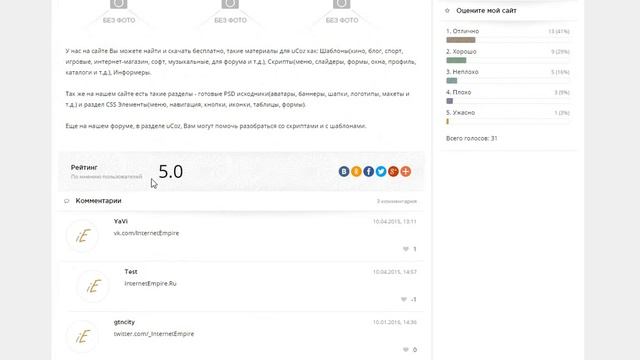The width and height of the screenshot is (640, 360).
Task: Click the twitter.com/_InternetEmpire comment text
Action: click(154, 334)
